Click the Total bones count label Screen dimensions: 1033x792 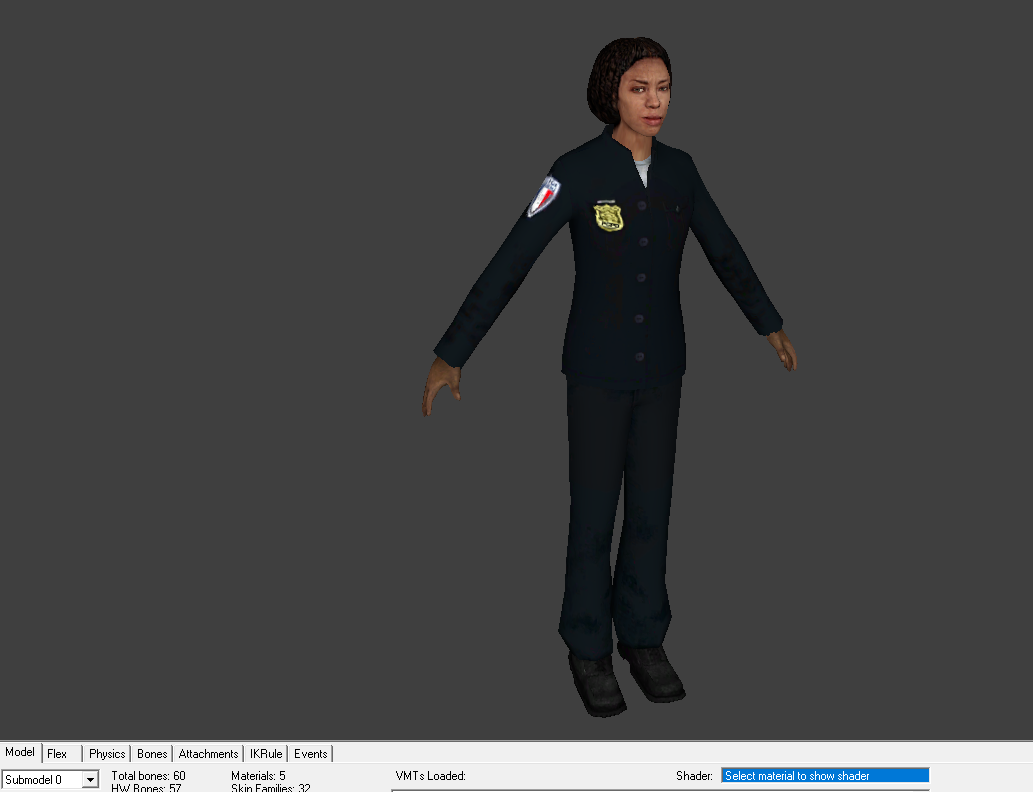(148, 776)
